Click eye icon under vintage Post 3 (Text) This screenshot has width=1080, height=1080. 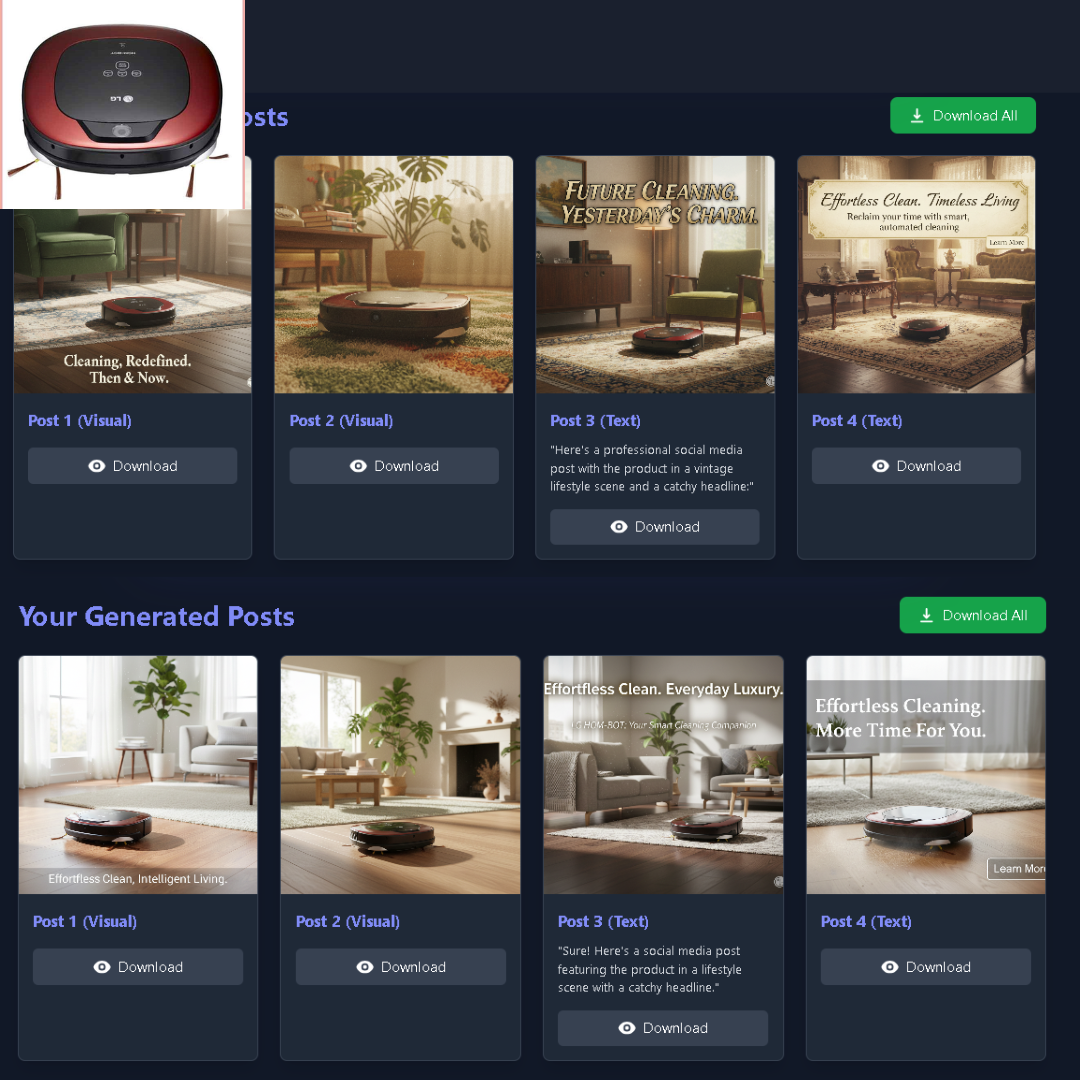point(619,527)
